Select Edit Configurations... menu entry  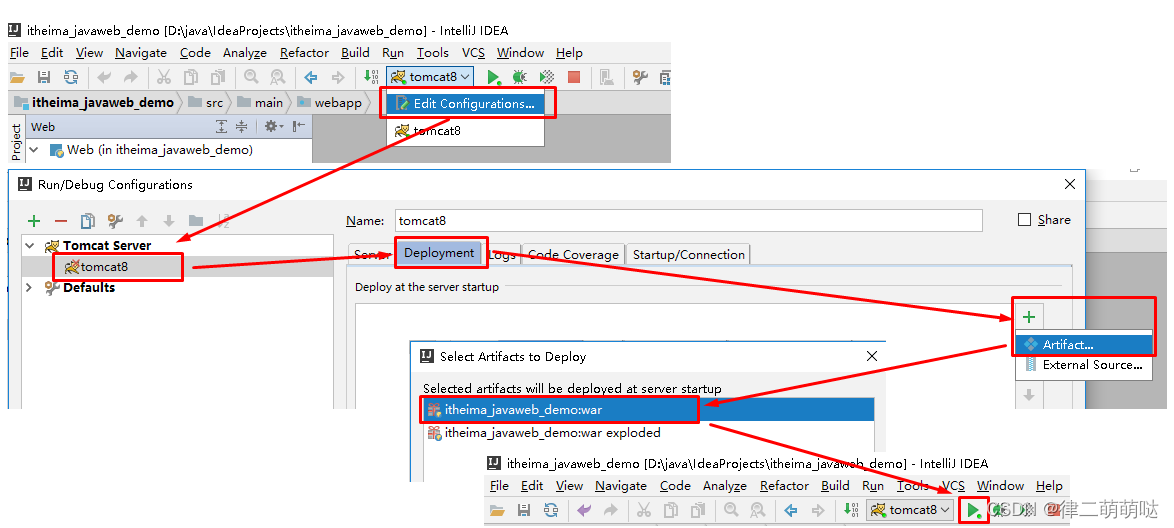point(465,103)
